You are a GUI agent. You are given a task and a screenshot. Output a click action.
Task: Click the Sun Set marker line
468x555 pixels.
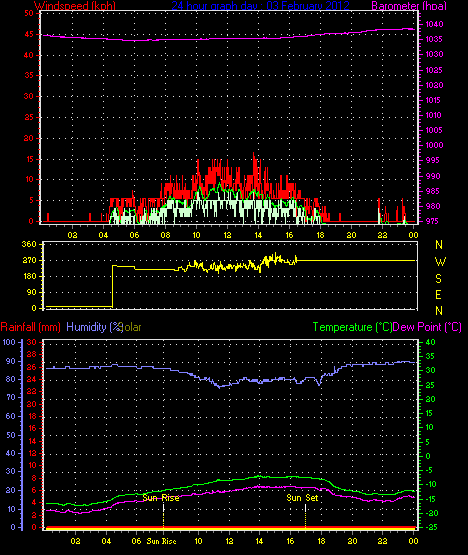click(x=305, y=515)
